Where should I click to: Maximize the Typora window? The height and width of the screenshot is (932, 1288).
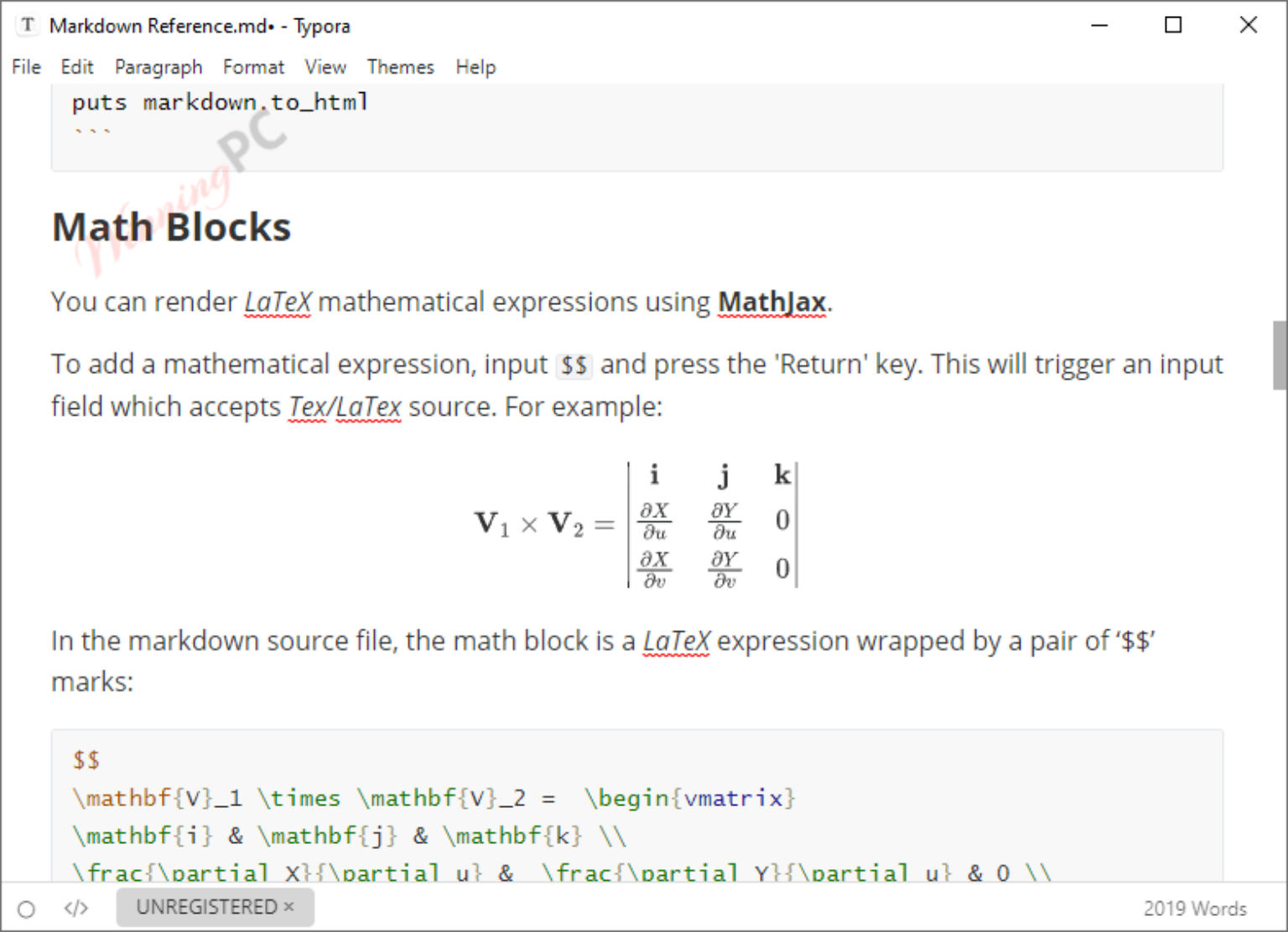tap(1174, 25)
